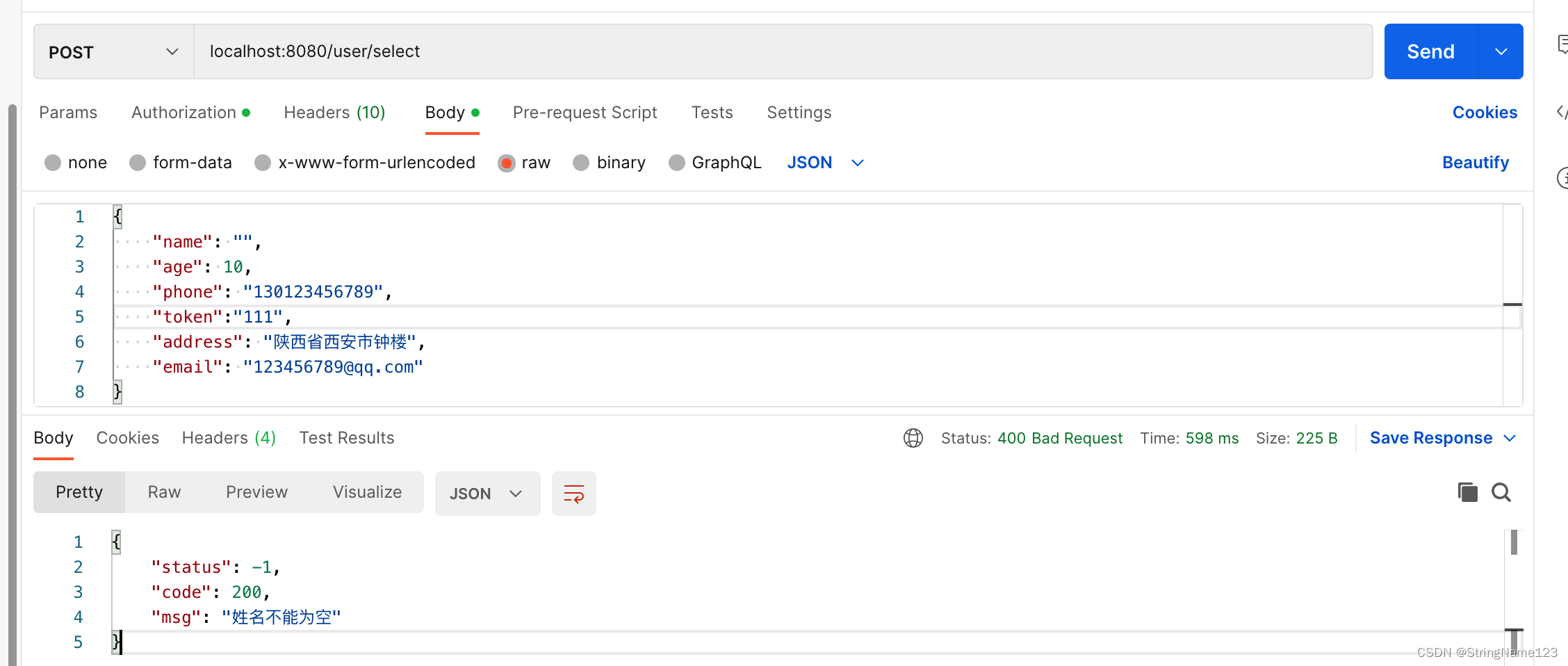This screenshot has width=1568, height=666.
Task: Click the network globe icon near Status
Action: 913,437
